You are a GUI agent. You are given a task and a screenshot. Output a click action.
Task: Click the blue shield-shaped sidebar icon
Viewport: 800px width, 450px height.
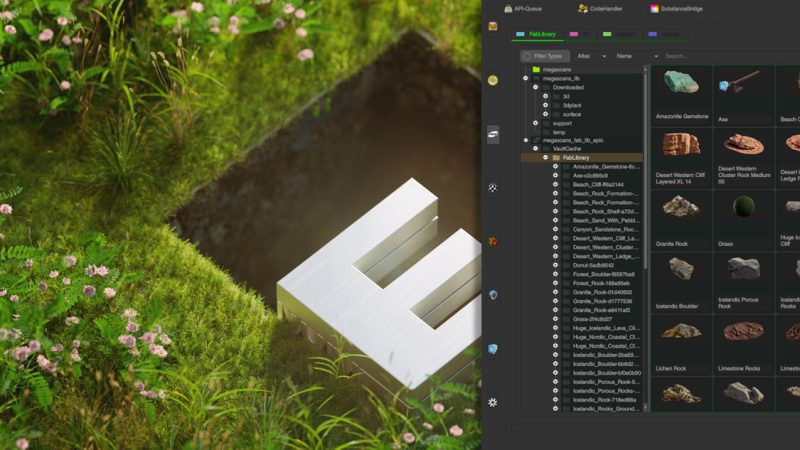[493, 295]
